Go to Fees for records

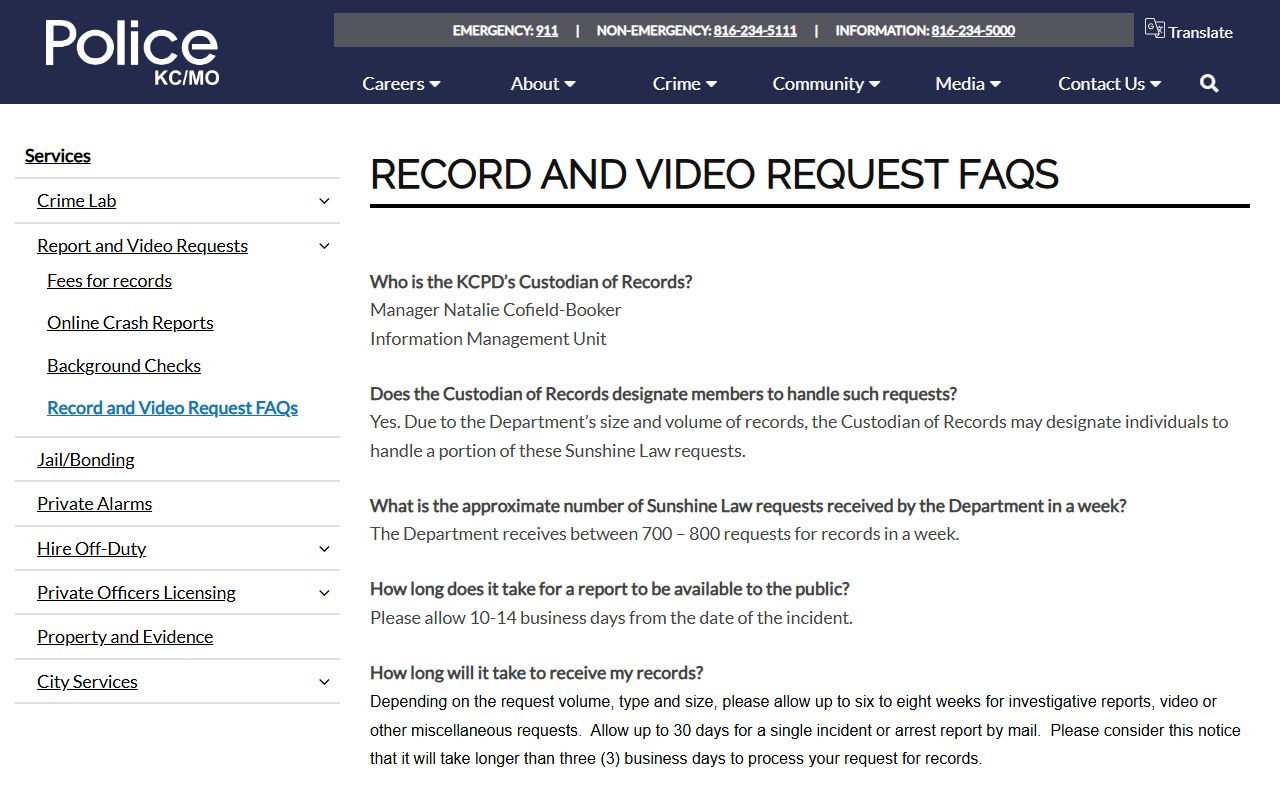109,281
